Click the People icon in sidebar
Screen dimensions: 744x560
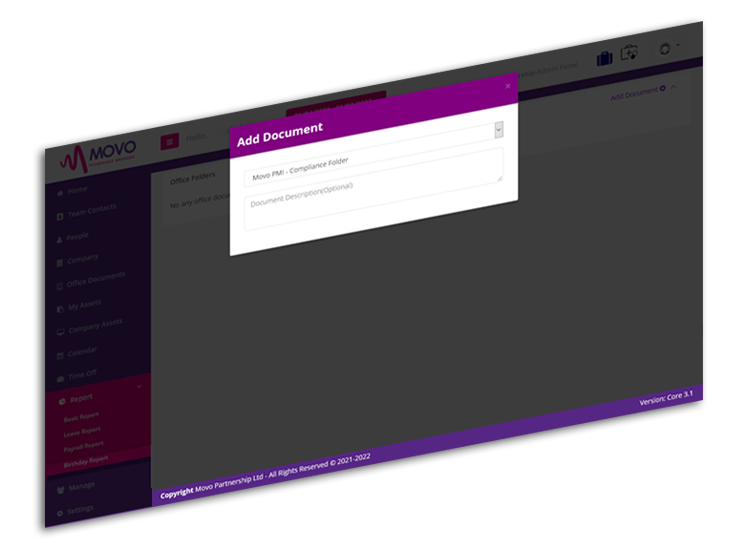click(x=59, y=240)
